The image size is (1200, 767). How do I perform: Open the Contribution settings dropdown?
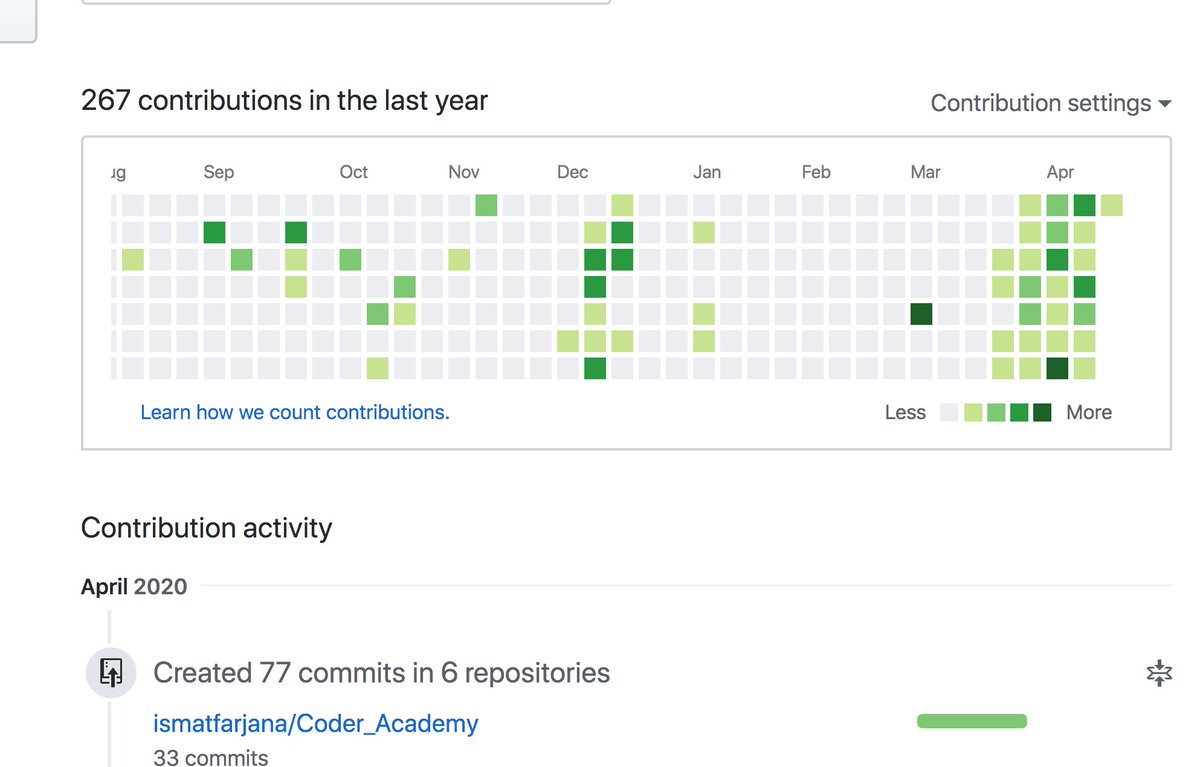[x=1051, y=103]
